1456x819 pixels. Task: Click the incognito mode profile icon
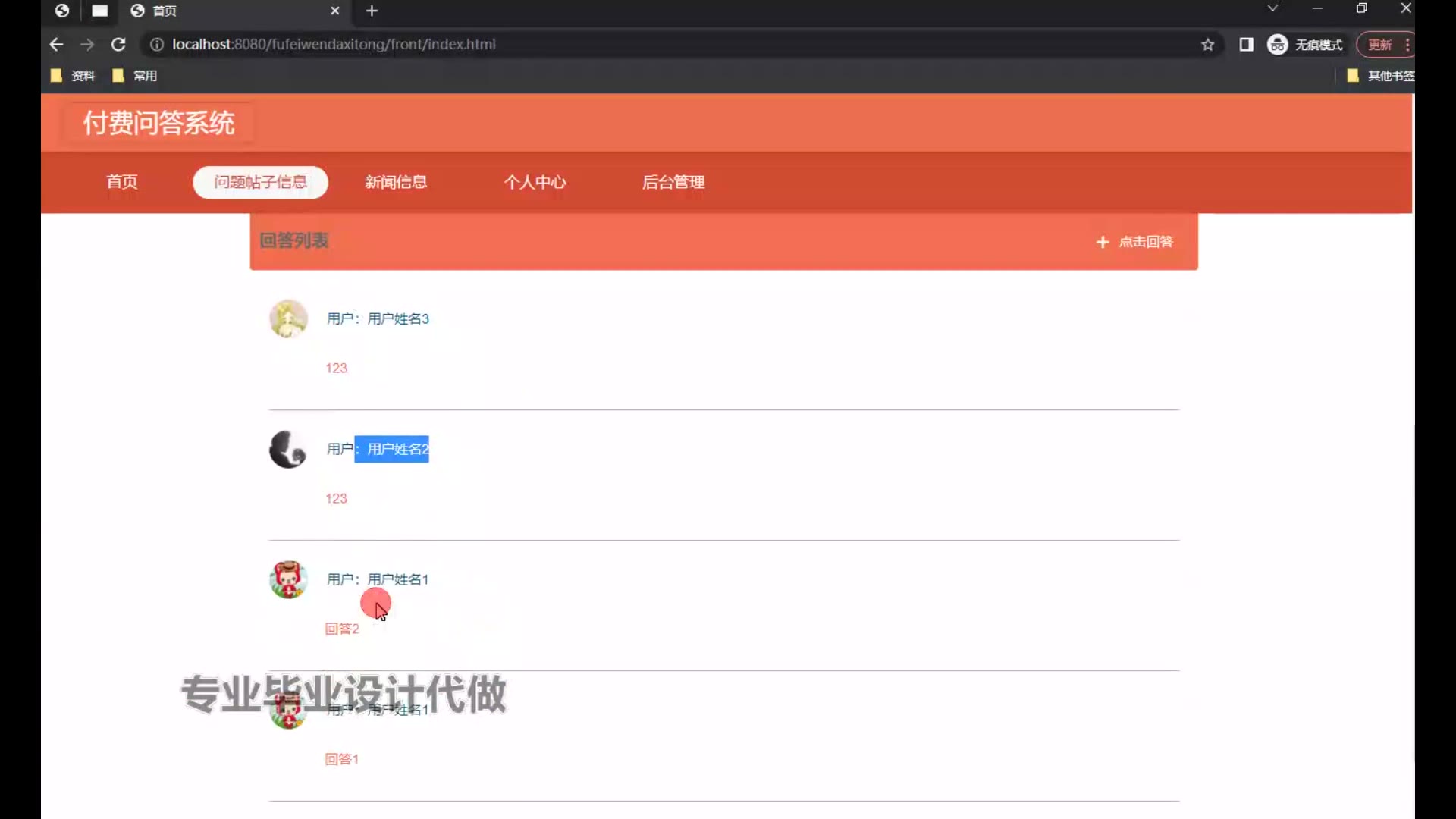point(1278,45)
